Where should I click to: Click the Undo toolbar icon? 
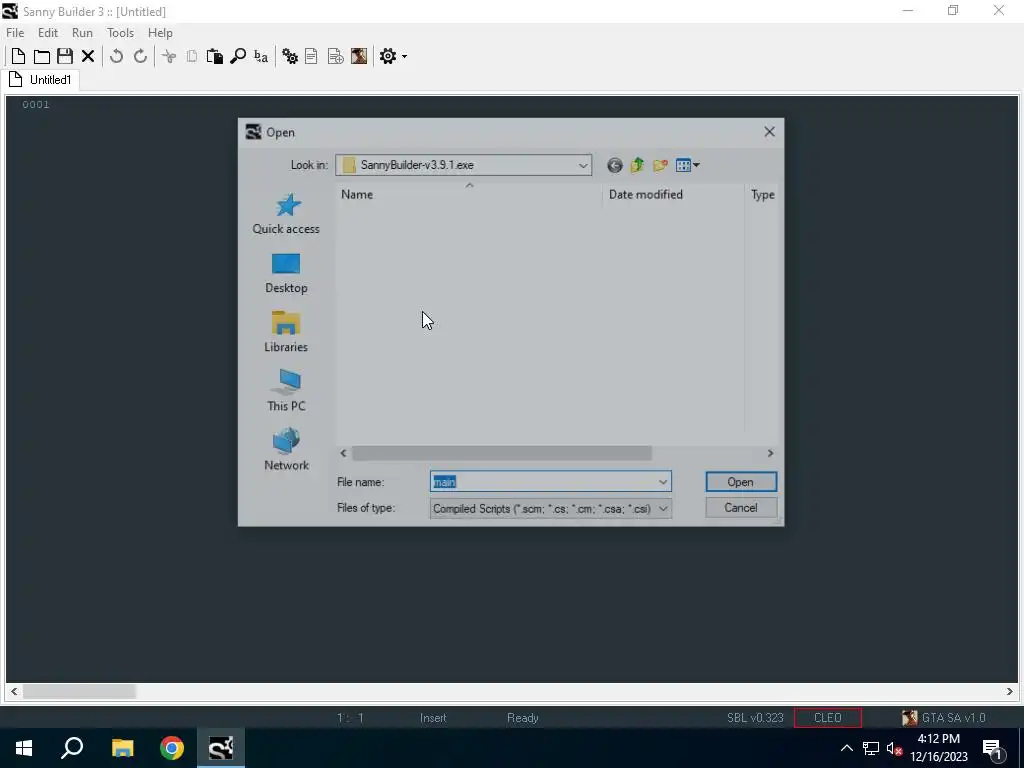point(116,56)
